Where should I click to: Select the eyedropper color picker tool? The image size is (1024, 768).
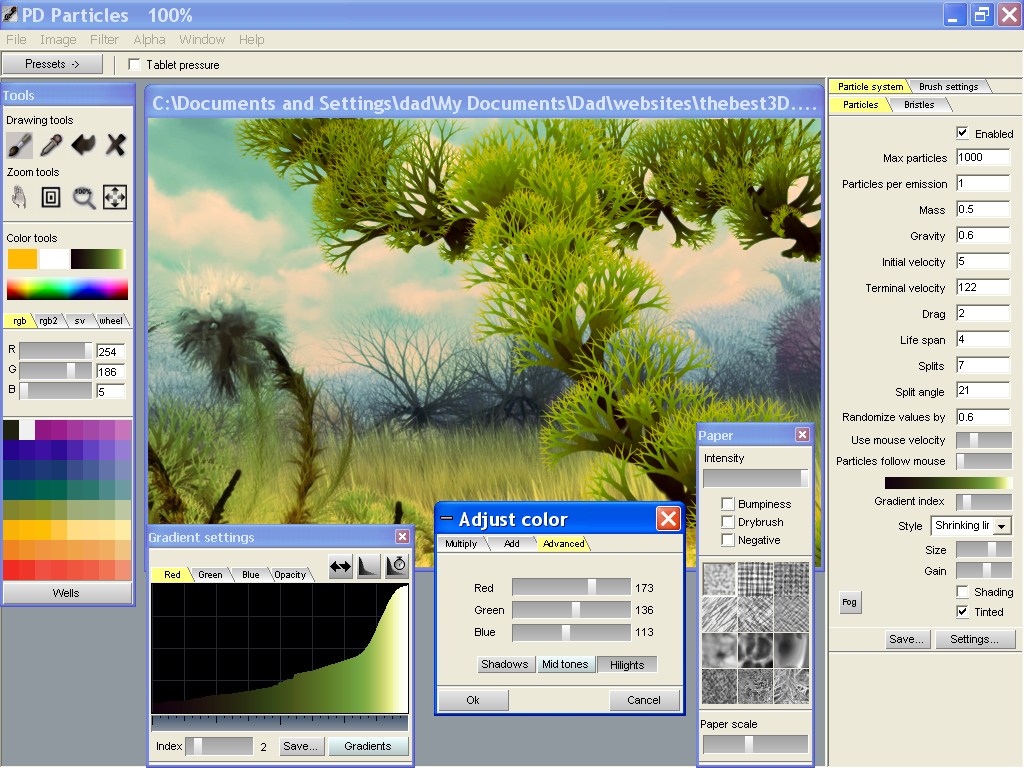[51, 144]
